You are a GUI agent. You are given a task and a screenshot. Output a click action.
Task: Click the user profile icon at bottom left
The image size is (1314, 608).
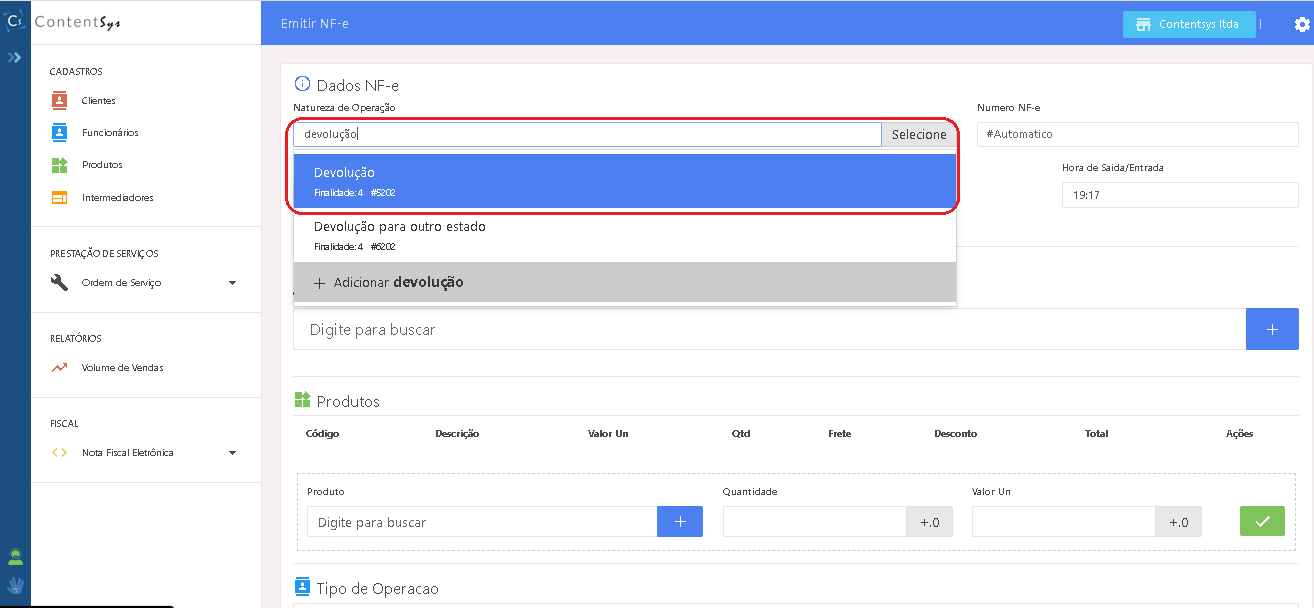tap(15, 557)
